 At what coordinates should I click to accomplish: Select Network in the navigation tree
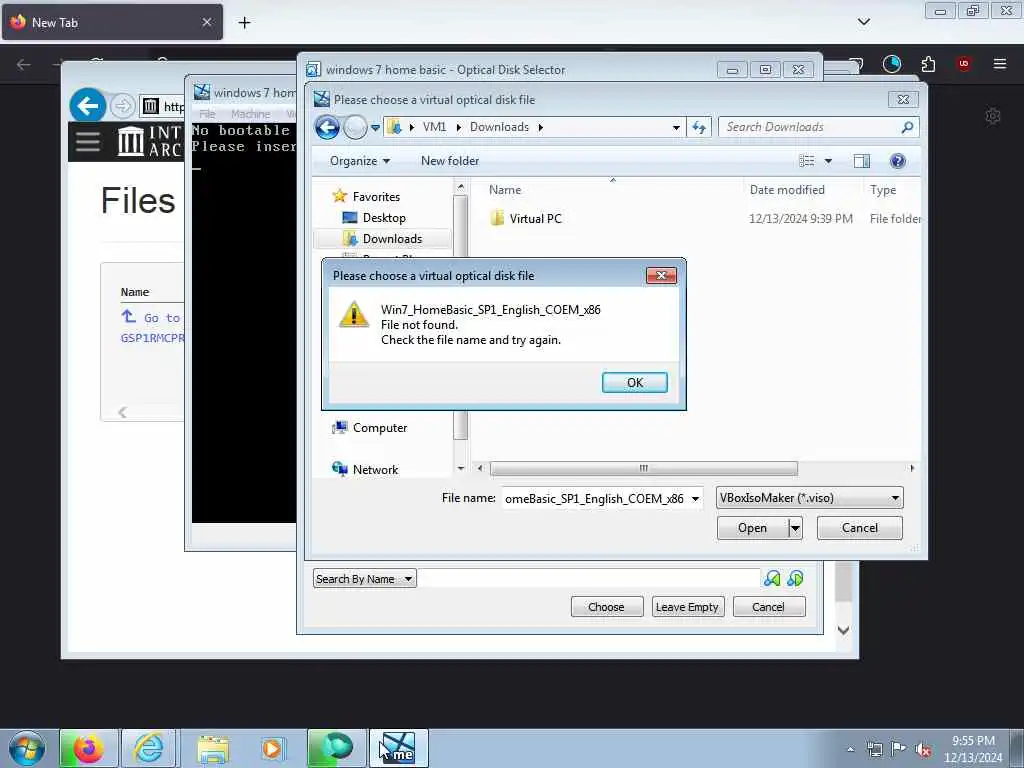(375, 470)
